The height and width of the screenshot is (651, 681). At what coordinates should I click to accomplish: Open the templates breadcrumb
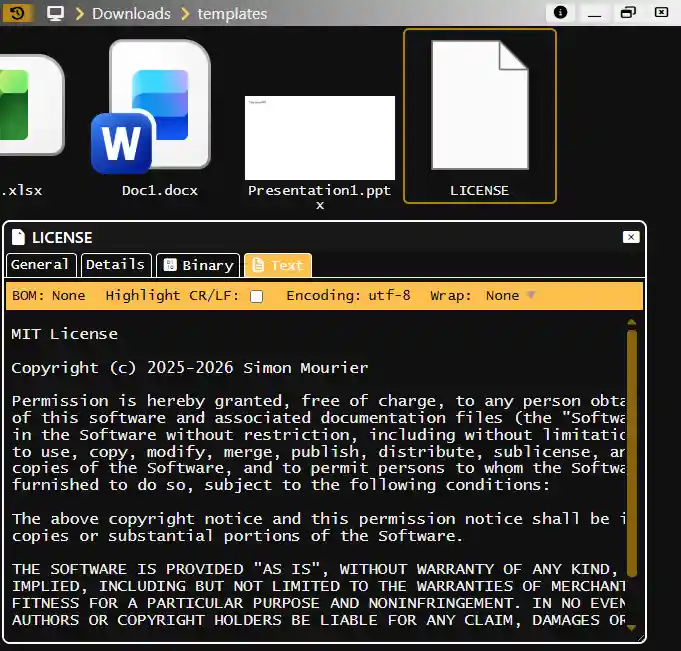coord(232,14)
